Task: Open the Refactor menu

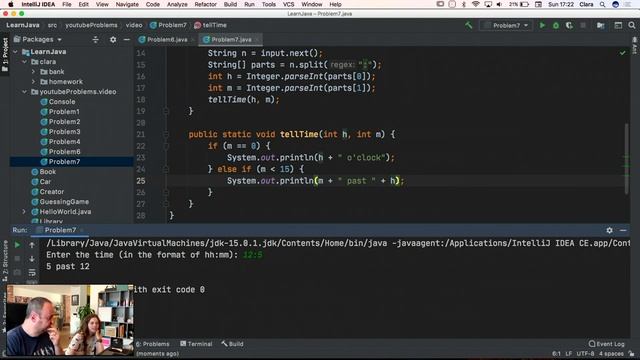Action: pos(205,4)
